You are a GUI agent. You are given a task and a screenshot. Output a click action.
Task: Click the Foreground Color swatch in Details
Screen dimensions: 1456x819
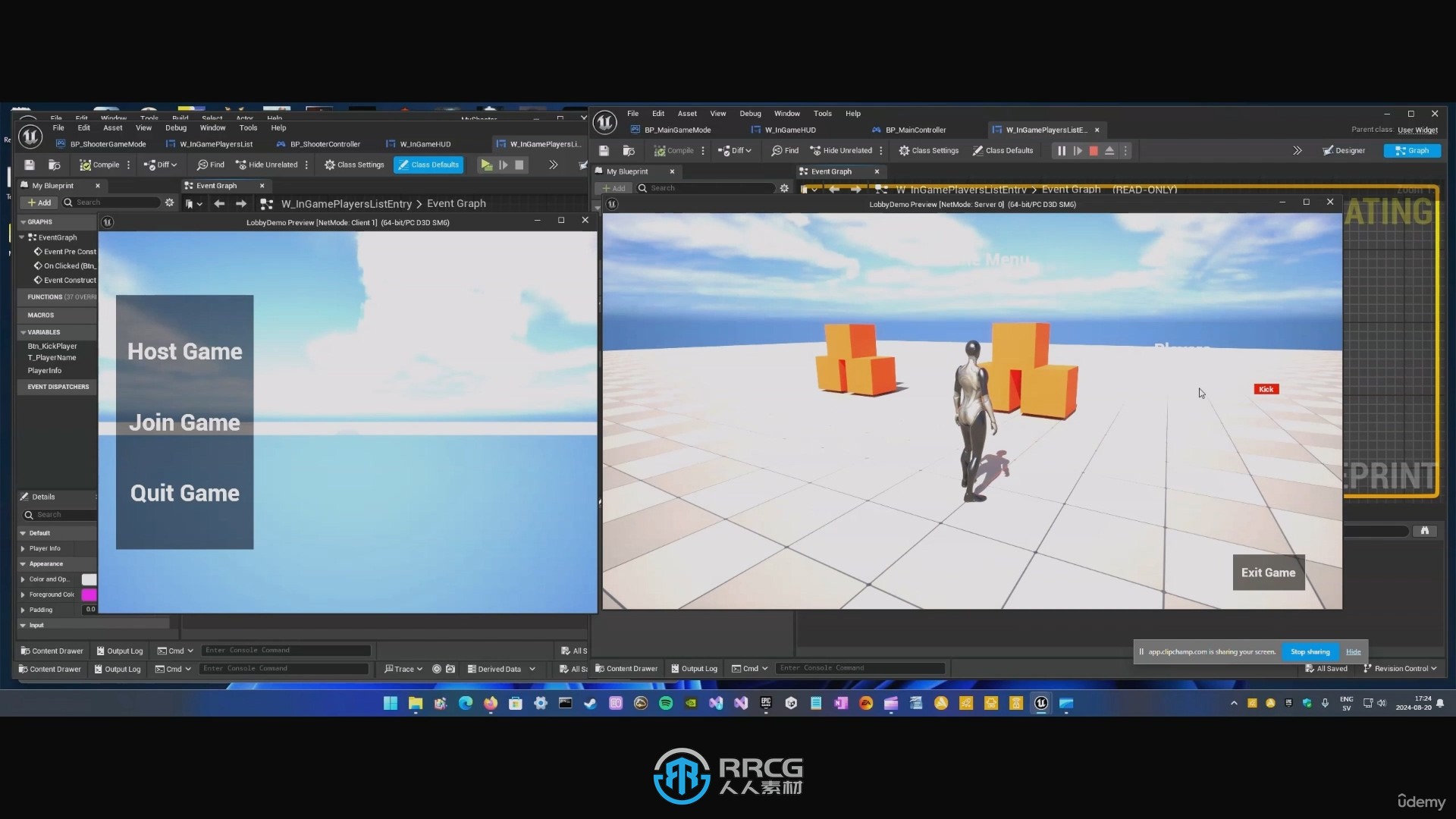coord(88,594)
